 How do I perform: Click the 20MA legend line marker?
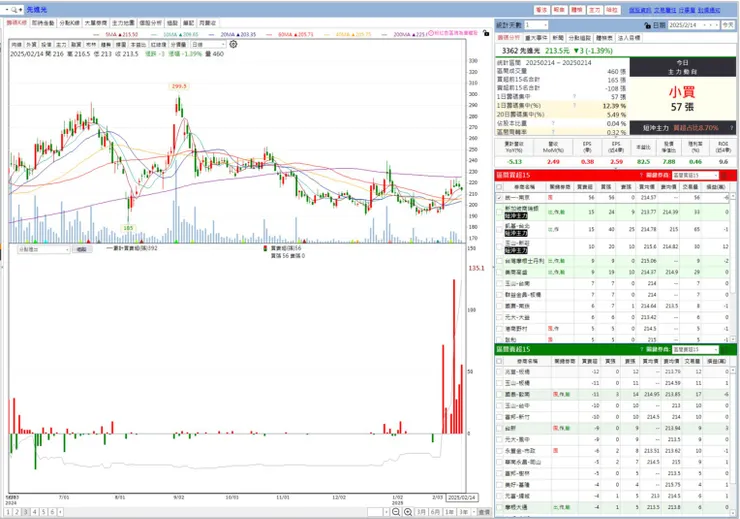pos(211,34)
